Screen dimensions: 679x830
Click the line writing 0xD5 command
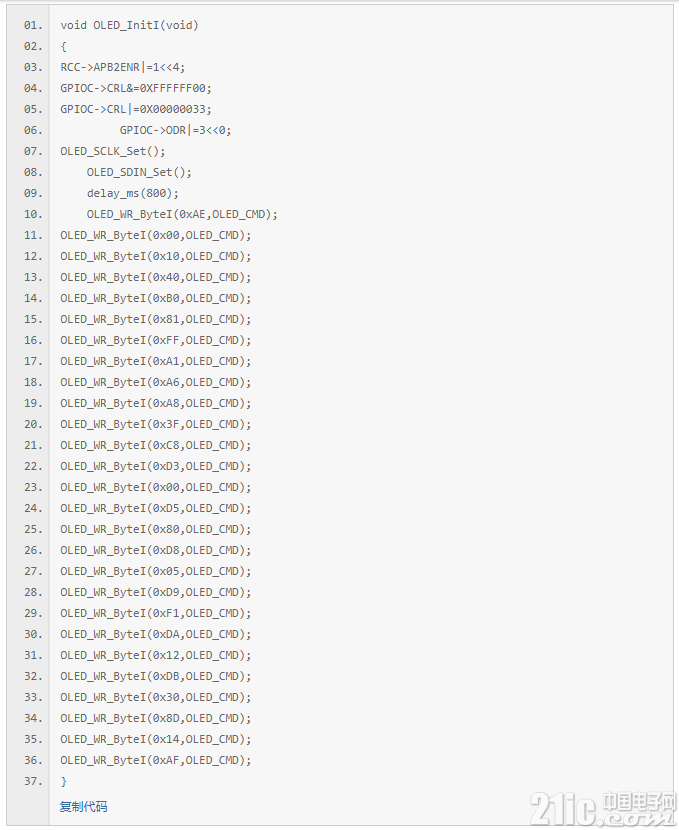tap(156, 508)
